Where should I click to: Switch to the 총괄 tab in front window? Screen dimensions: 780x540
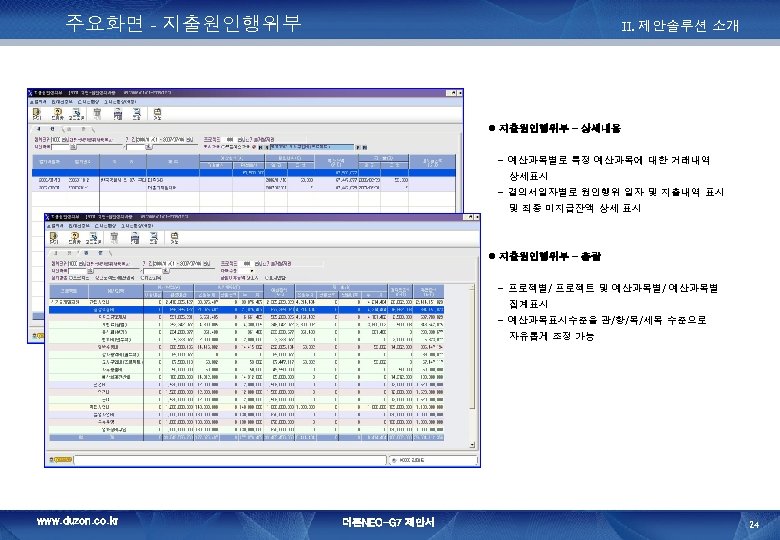point(95,253)
